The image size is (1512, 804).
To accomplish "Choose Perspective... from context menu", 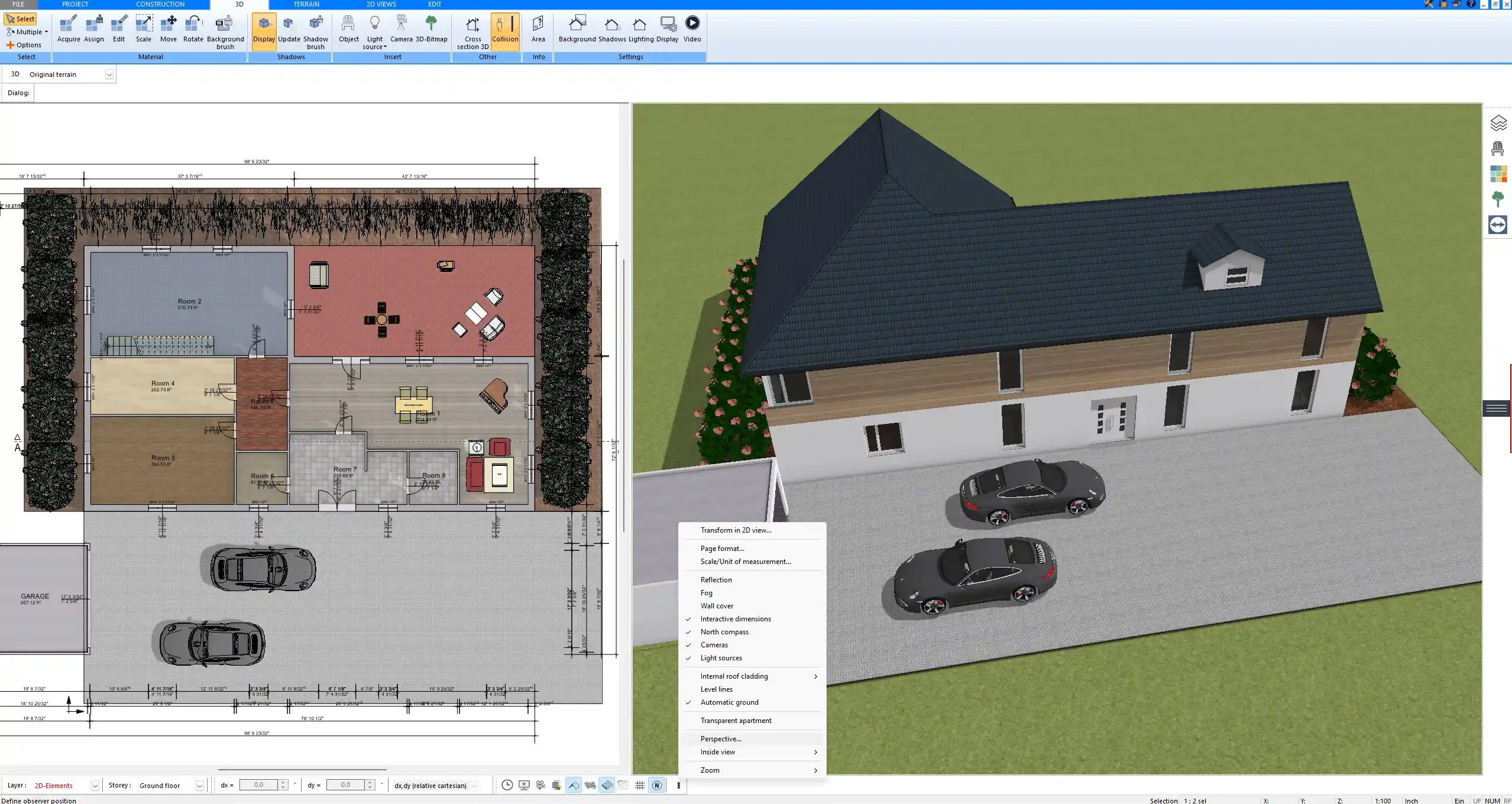I will pyautogui.click(x=720, y=739).
